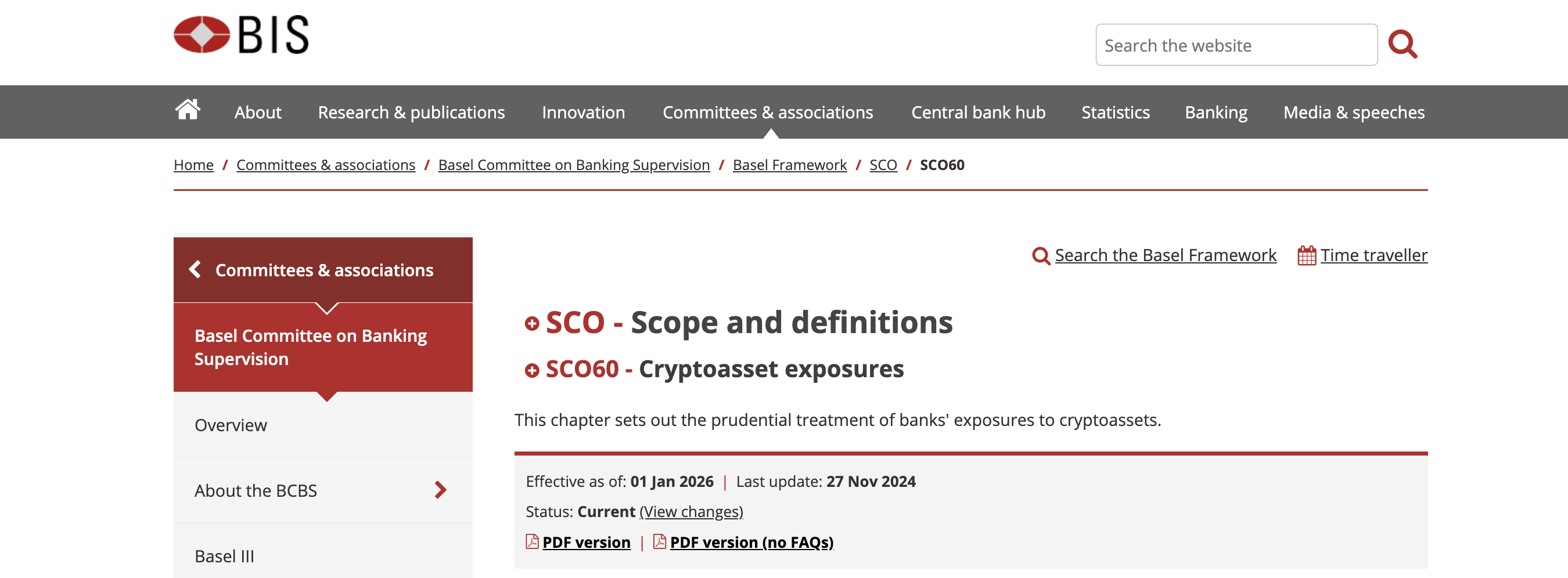Viewport: 1568px width, 578px height.
Task: Click the PDF version file icon
Action: tap(532, 541)
